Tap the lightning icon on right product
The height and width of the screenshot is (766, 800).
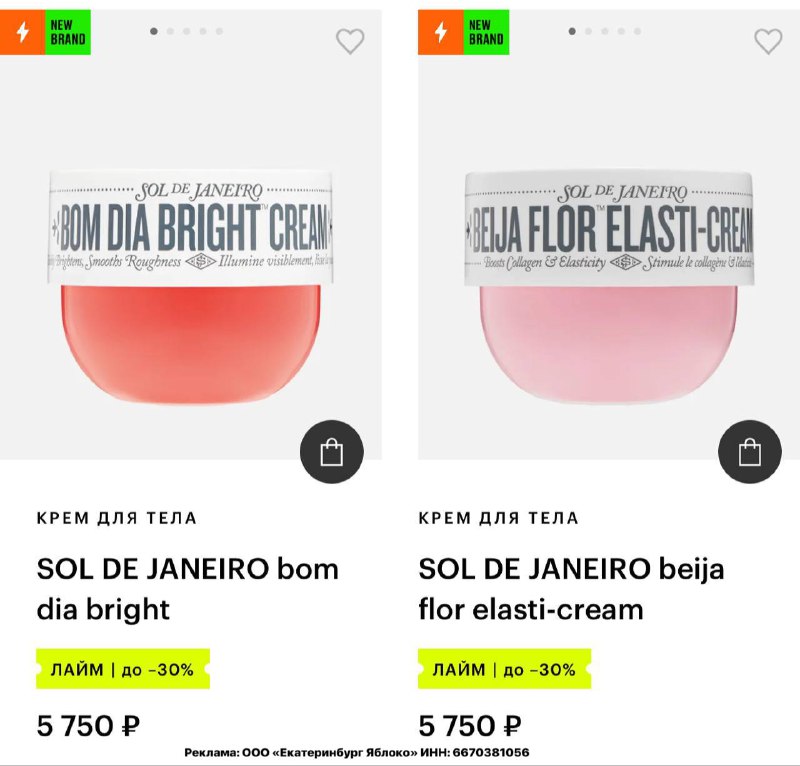pos(440,32)
